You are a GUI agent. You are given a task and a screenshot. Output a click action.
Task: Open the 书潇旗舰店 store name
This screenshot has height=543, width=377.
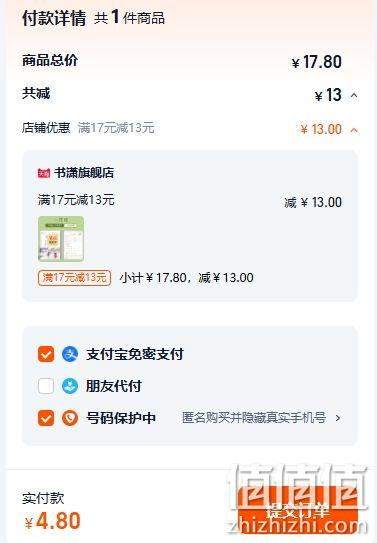[84, 172]
